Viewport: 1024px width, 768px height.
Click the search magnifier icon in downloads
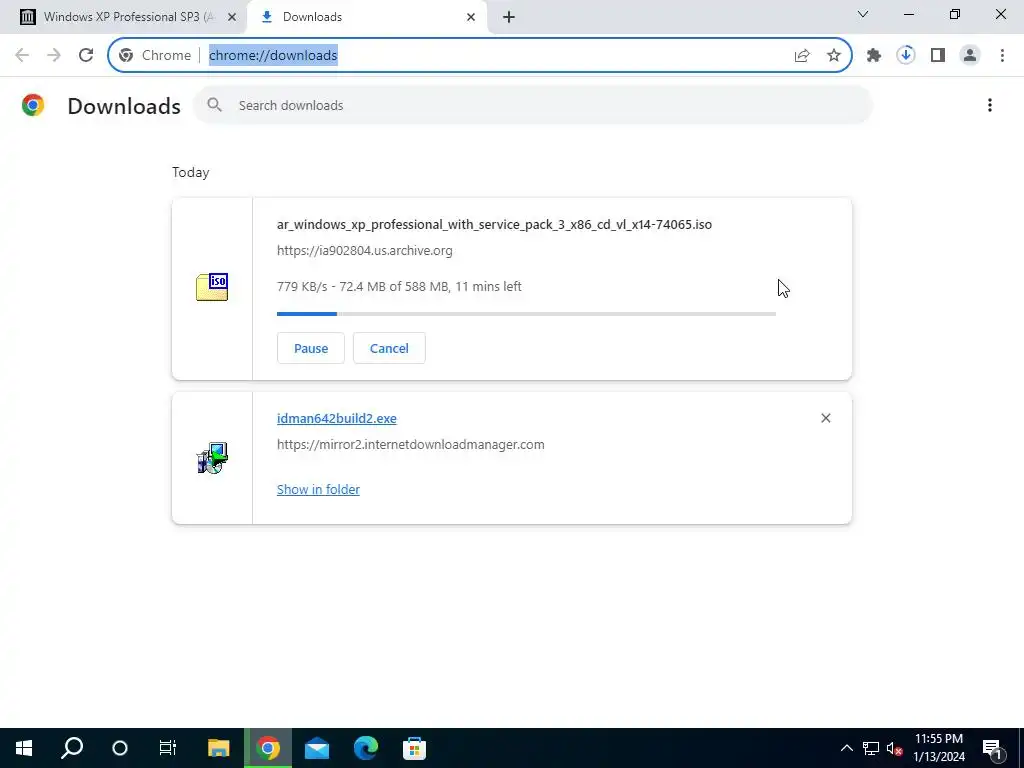pyautogui.click(x=215, y=104)
